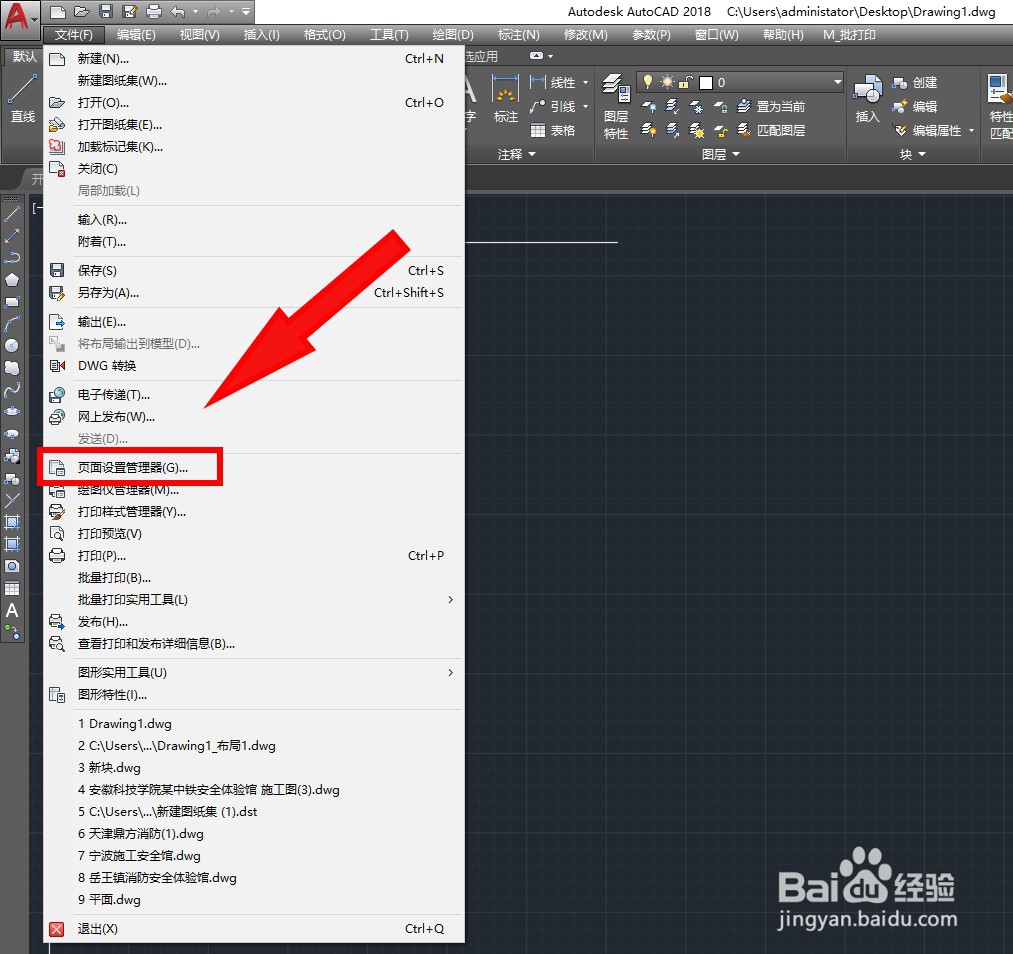Screen dimensions: 1013x954
Task: Click the Set Current (置为当前) layer icon
Action: tap(771, 107)
